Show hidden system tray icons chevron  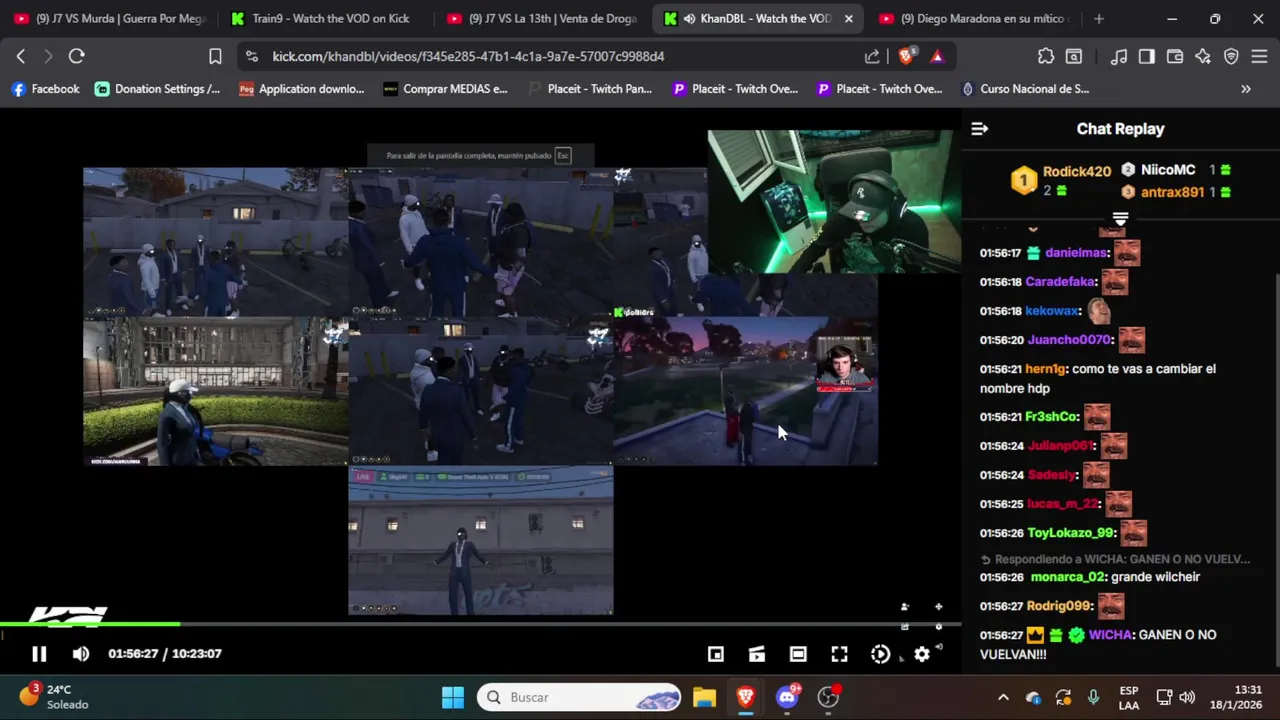[1003, 697]
